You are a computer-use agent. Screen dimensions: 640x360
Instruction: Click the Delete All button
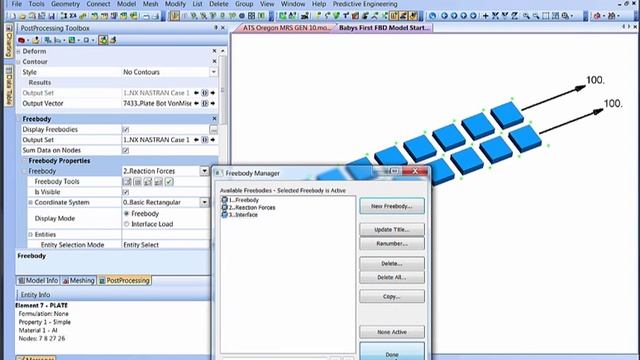click(x=392, y=277)
